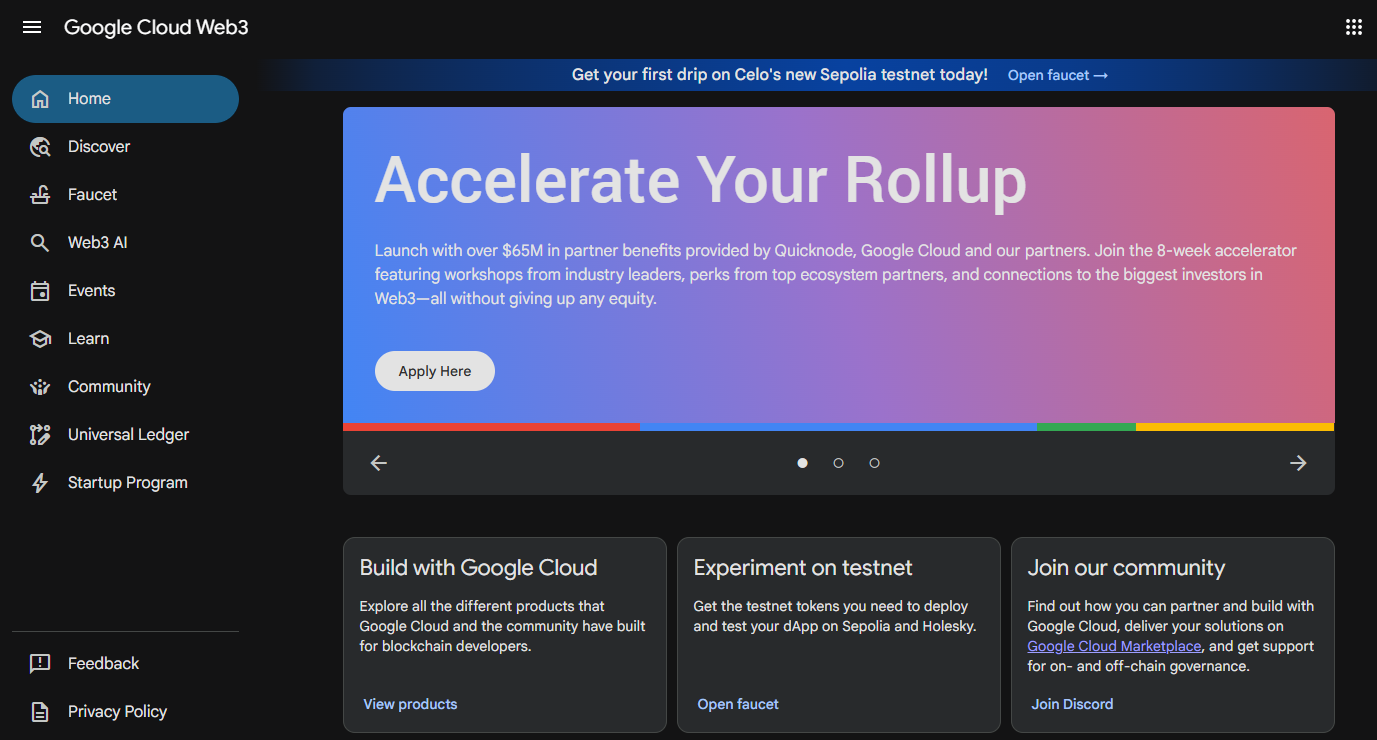Open Universal Ledger sidebar label

pos(128,435)
